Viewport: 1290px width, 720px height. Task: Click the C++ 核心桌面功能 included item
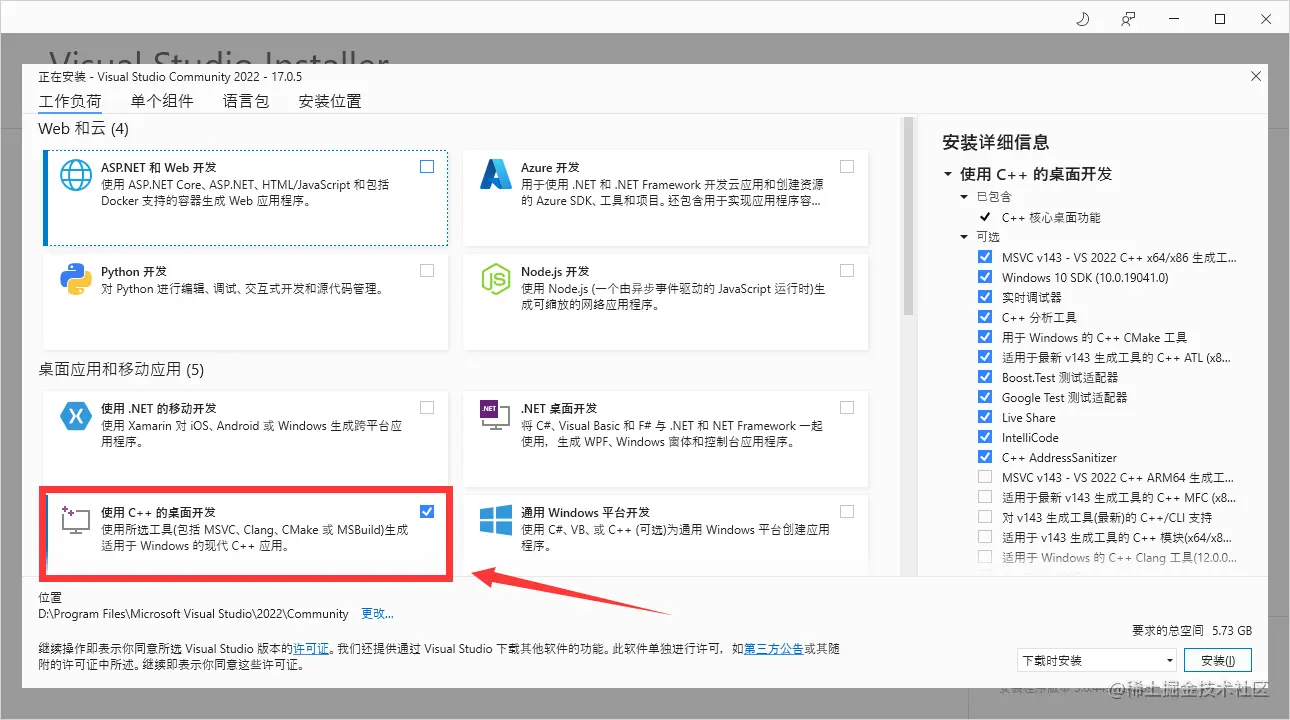(x=1051, y=217)
